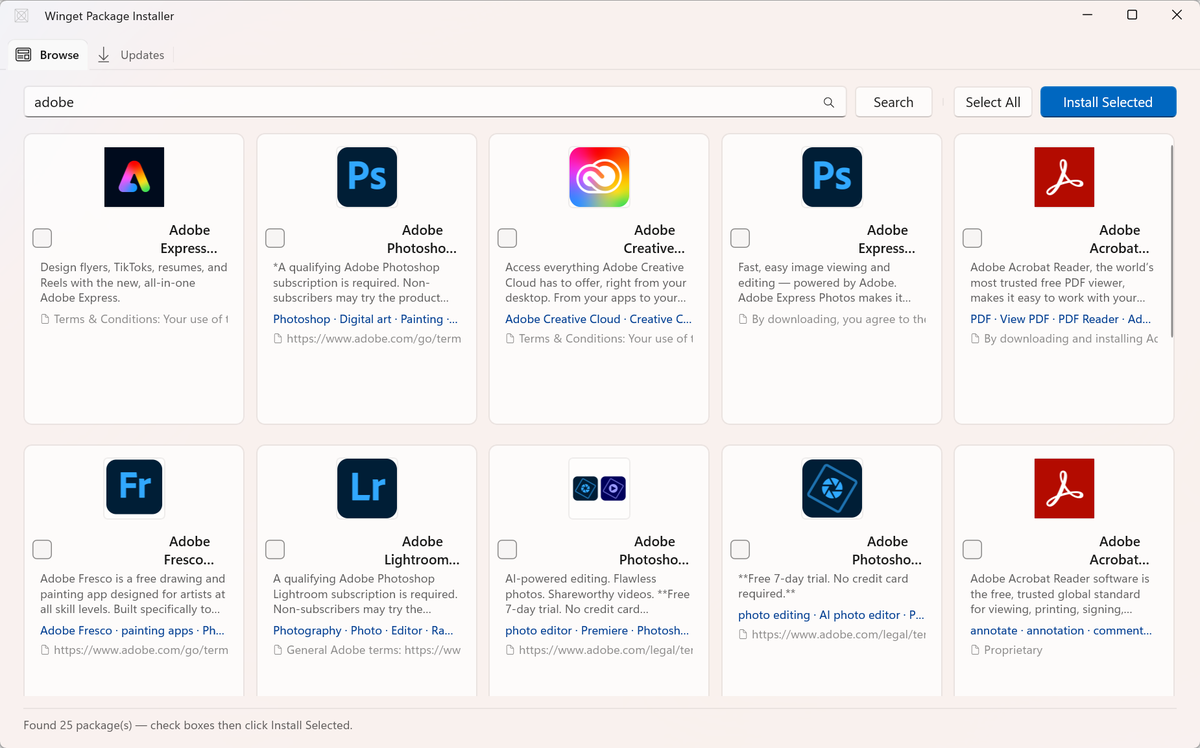
Task: Open the Updates tab
Action: (131, 55)
